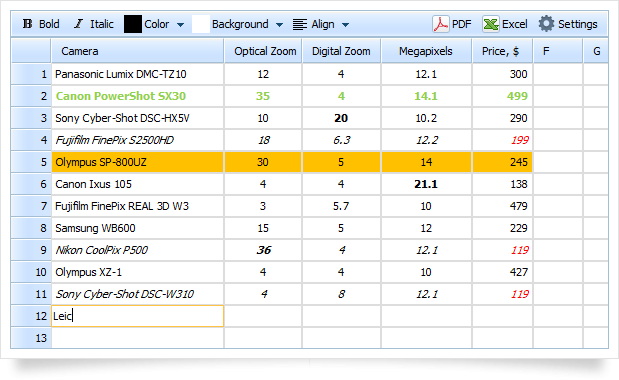This screenshot has height=380, width=619.
Task: Click the price cell 427
Action: (503, 272)
